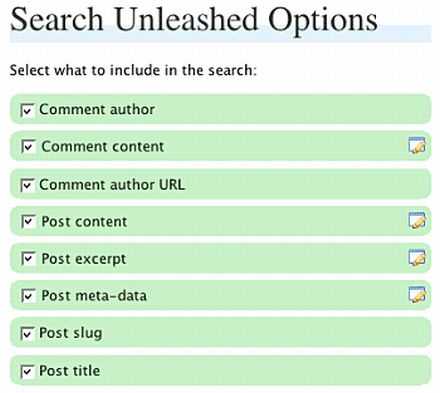Click the Comment author URL label
The width and height of the screenshot is (440, 393).
(112, 184)
